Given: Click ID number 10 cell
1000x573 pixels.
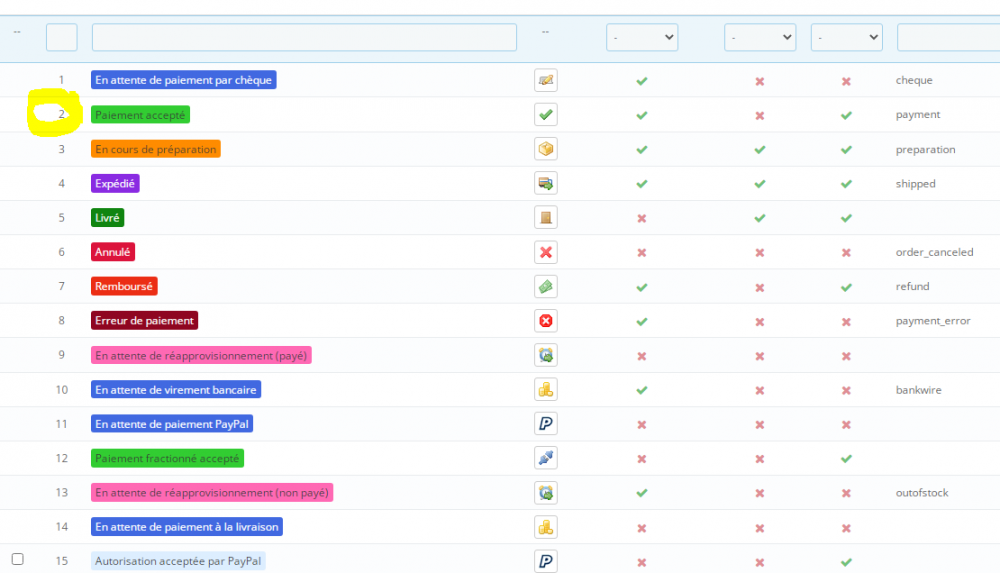Looking at the screenshot, I should (x=62, y=390).
